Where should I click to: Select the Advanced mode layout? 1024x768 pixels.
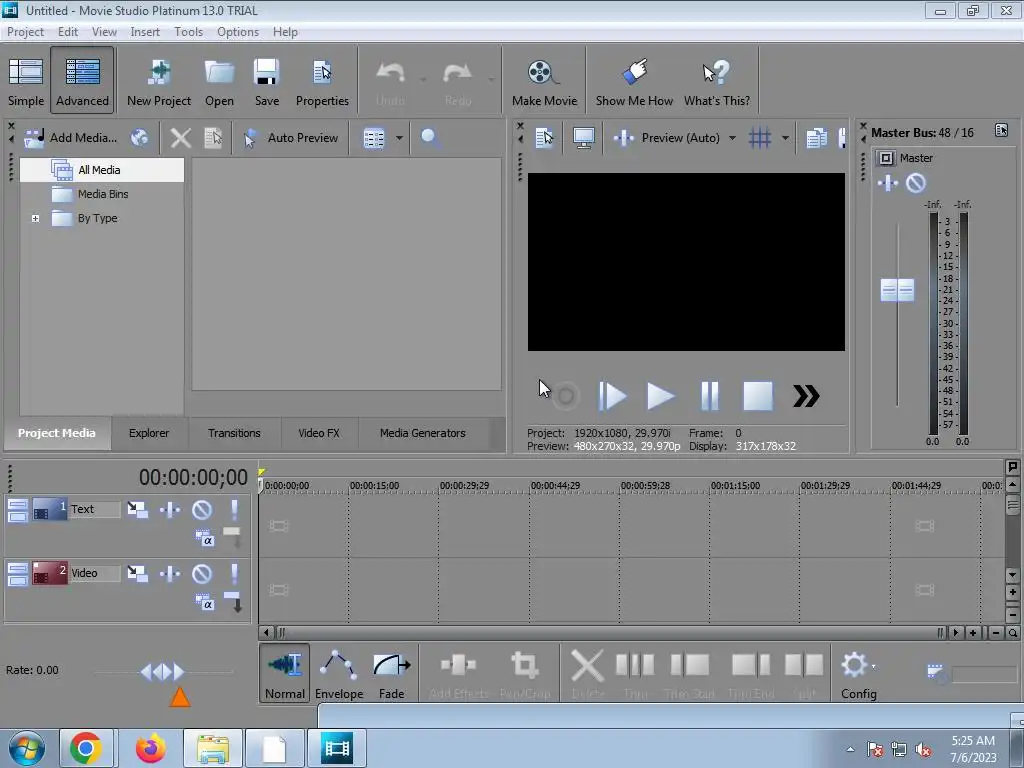82,82
